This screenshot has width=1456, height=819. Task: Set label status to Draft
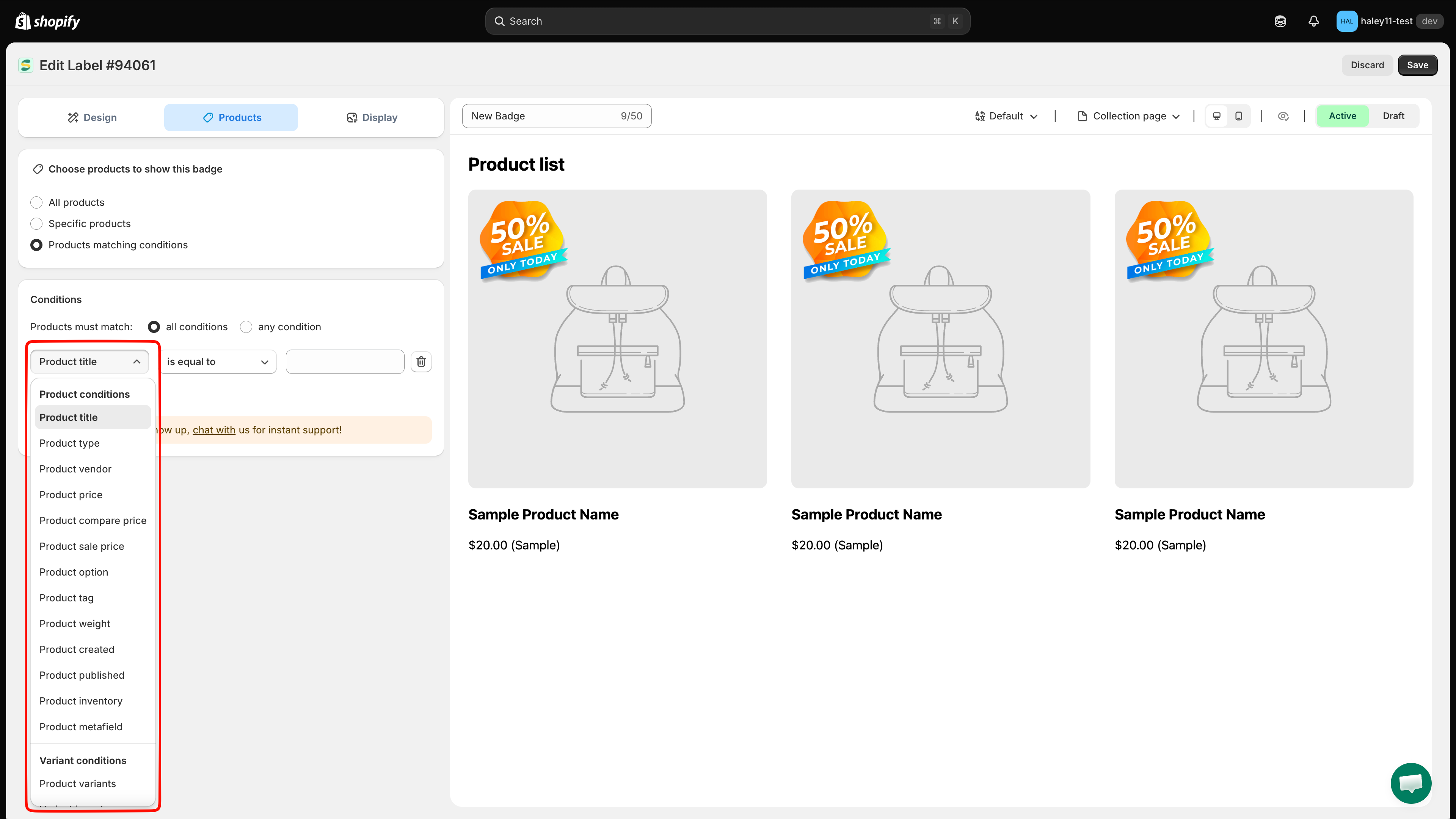point(1393,116)
